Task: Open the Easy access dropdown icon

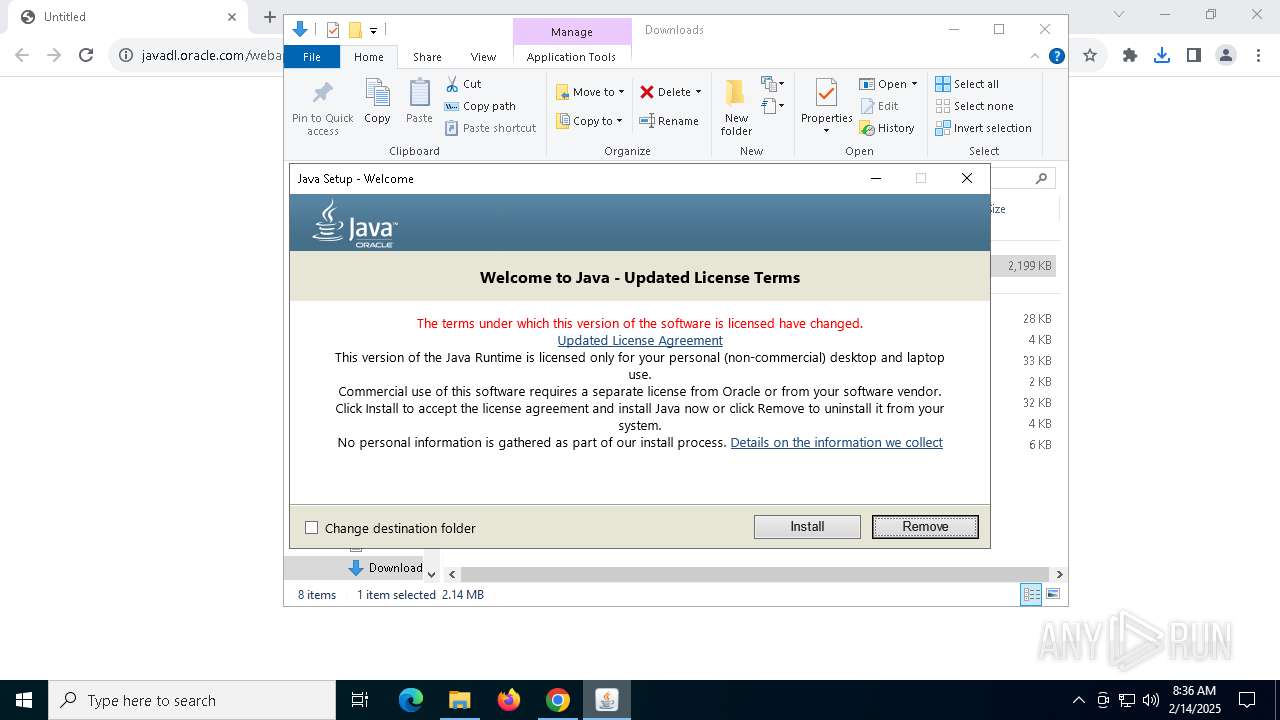Action: point(772,105)
